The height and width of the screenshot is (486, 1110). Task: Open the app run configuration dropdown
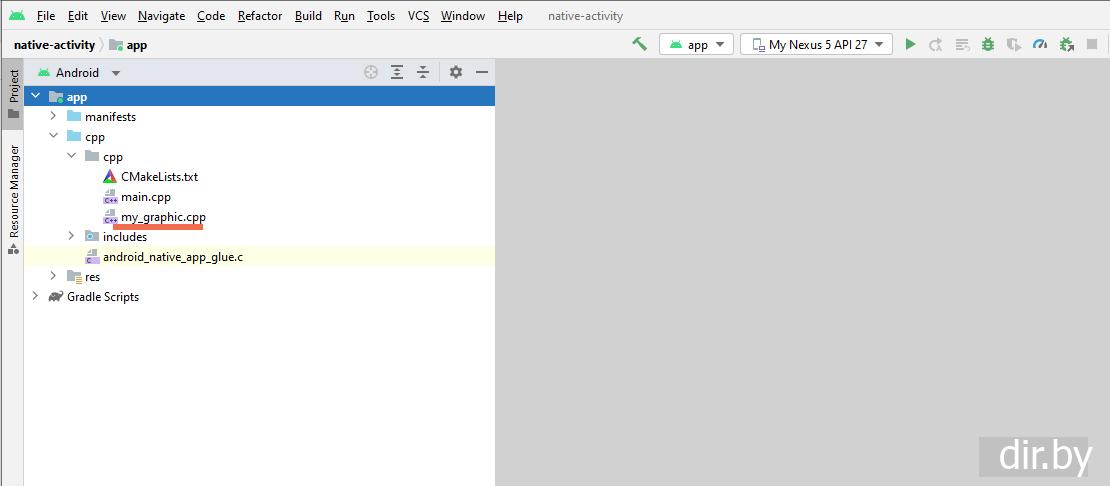(x=696, y=45)
